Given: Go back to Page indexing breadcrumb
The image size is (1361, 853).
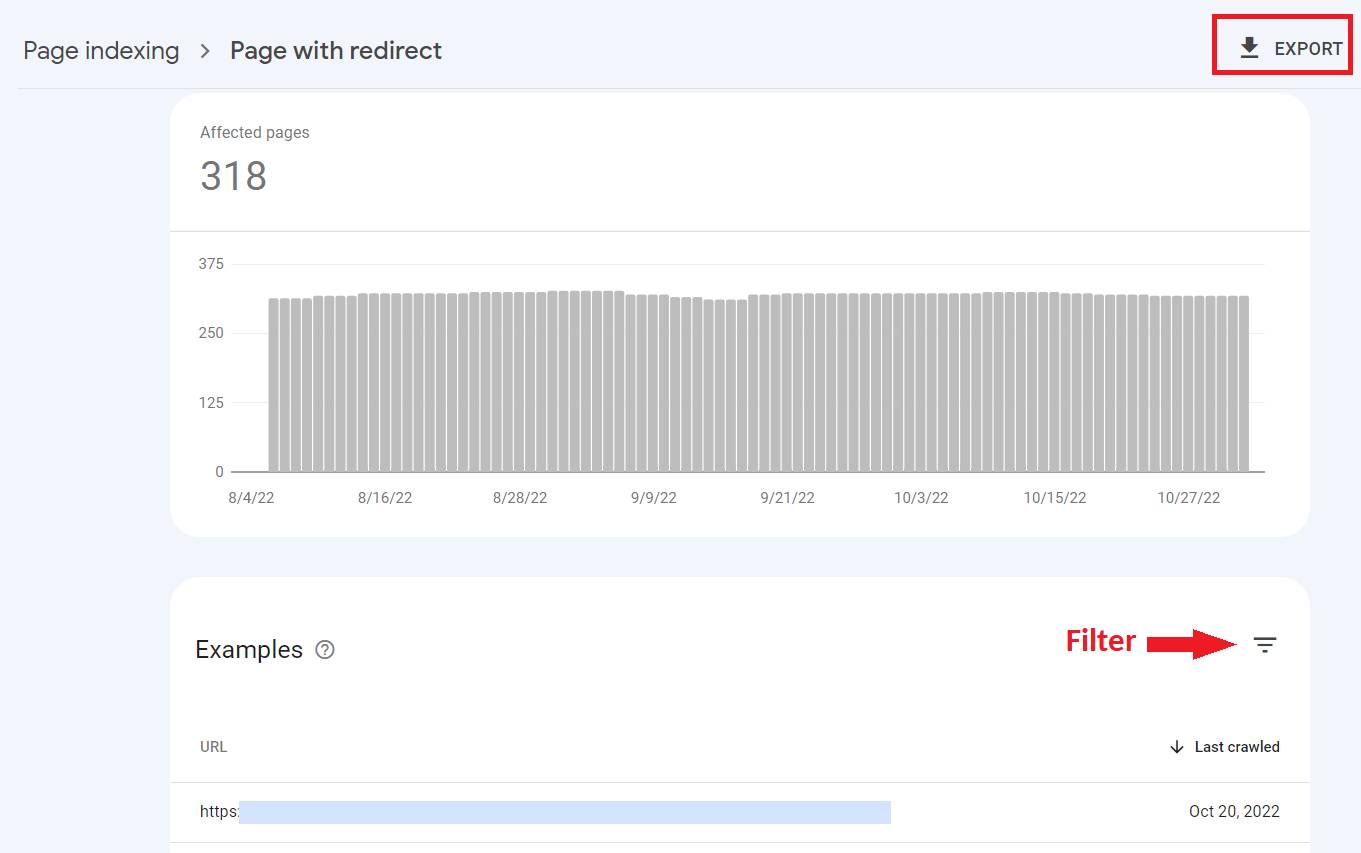Looking at the screenshot, I should [101, 51].
